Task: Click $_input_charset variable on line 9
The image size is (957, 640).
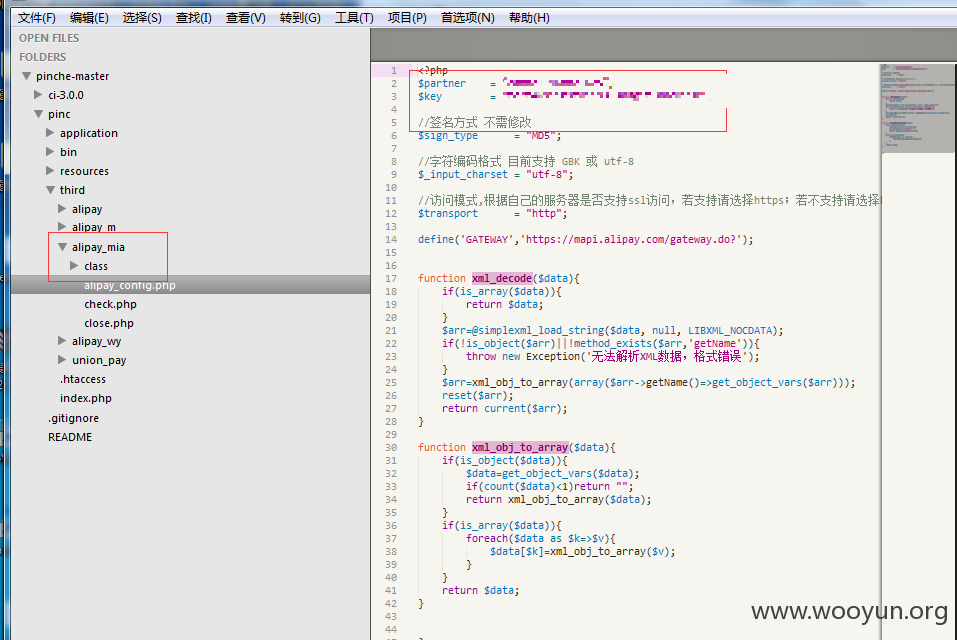Action: click(x=463, y=174)
